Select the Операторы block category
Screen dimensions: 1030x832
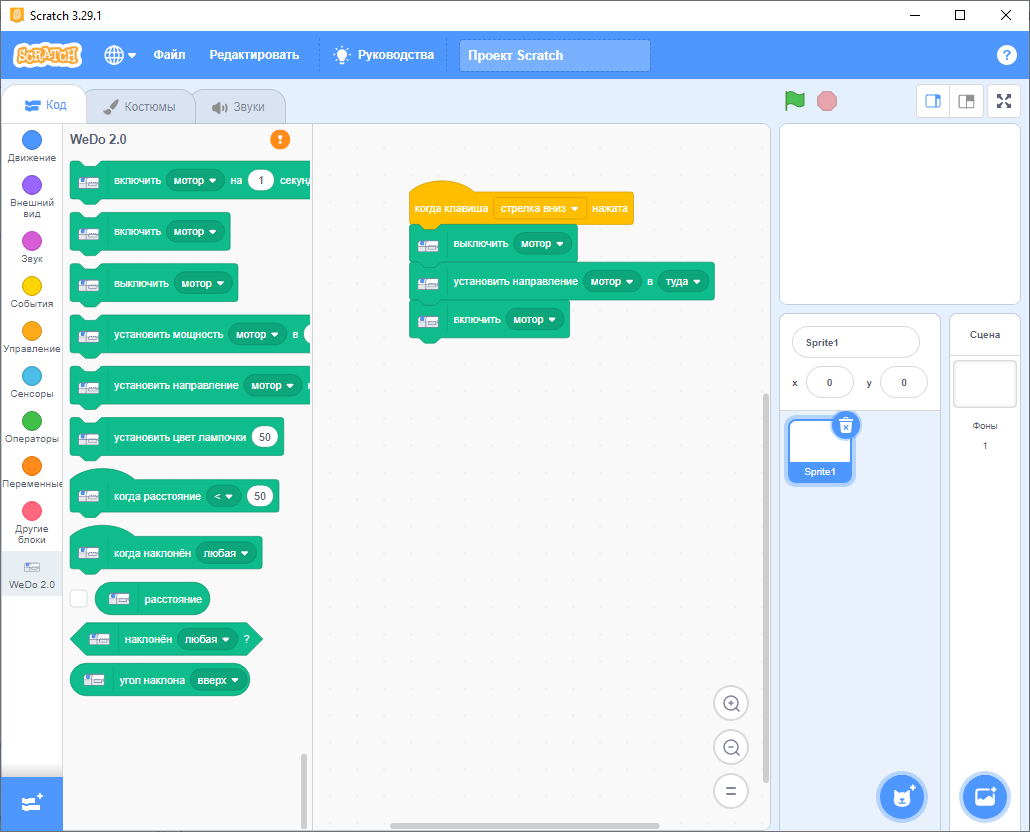click(32, 427)
